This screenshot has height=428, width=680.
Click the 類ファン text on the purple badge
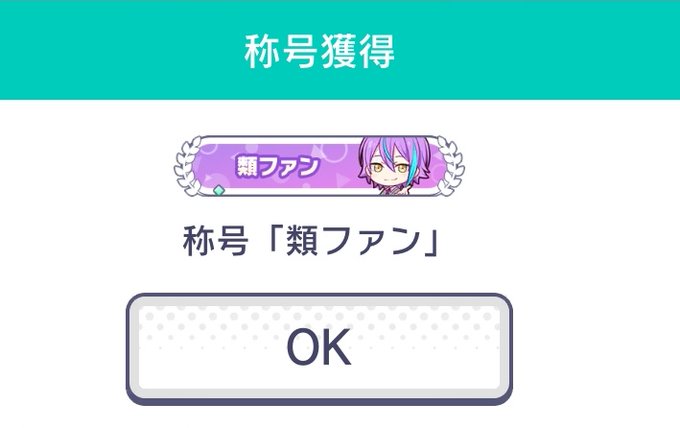(278, 166)
